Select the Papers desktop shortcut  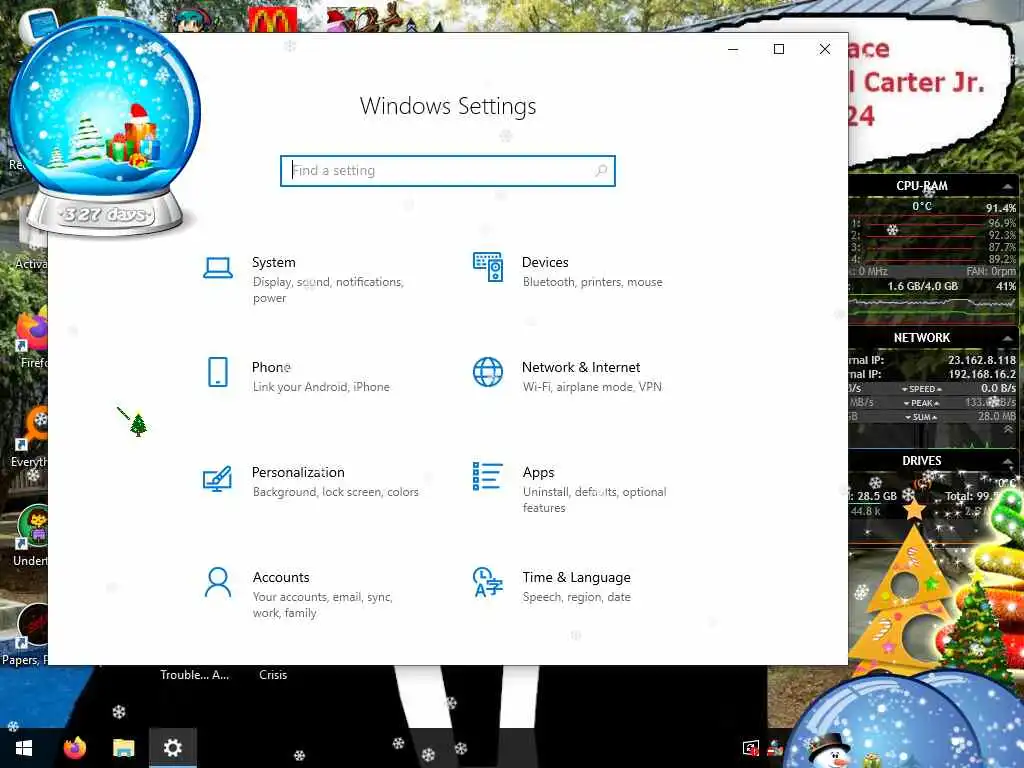tap(26, 635)
